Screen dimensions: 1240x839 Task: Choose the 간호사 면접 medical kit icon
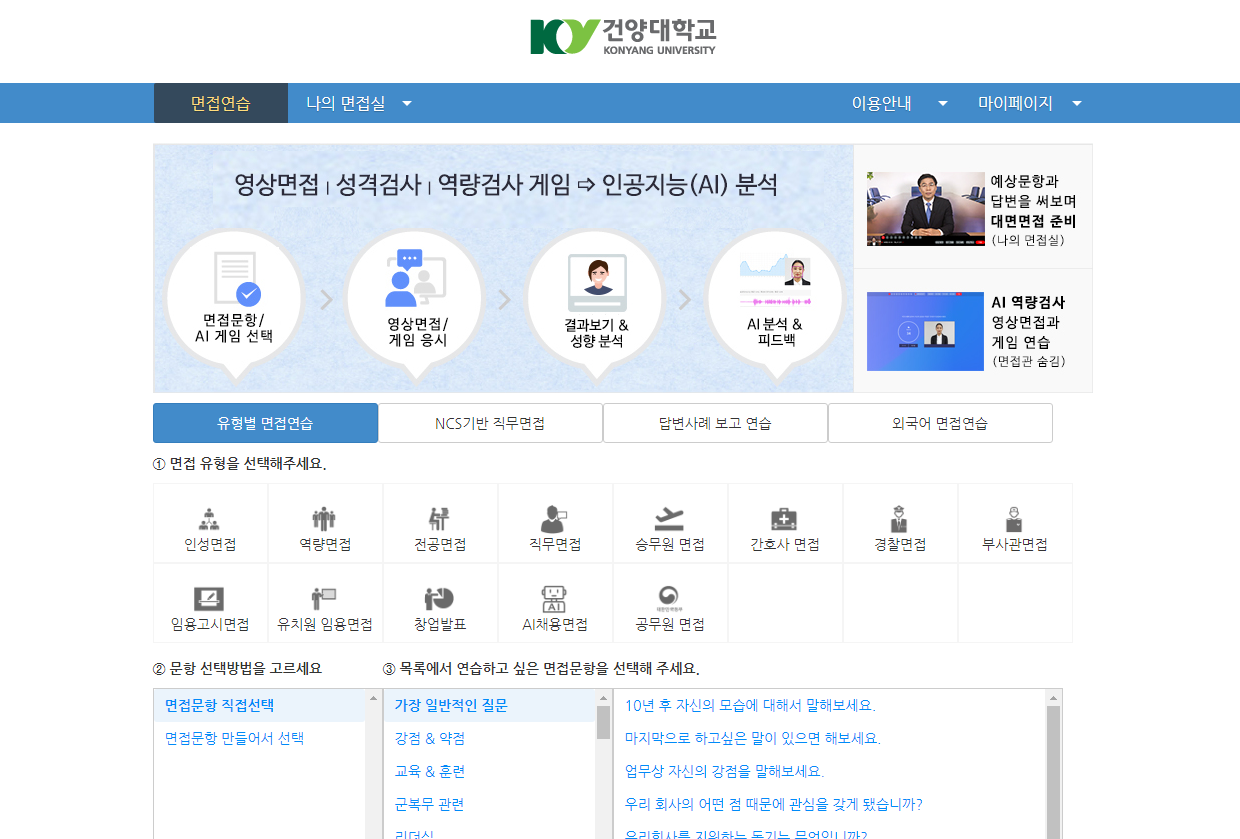coord(785,522)
